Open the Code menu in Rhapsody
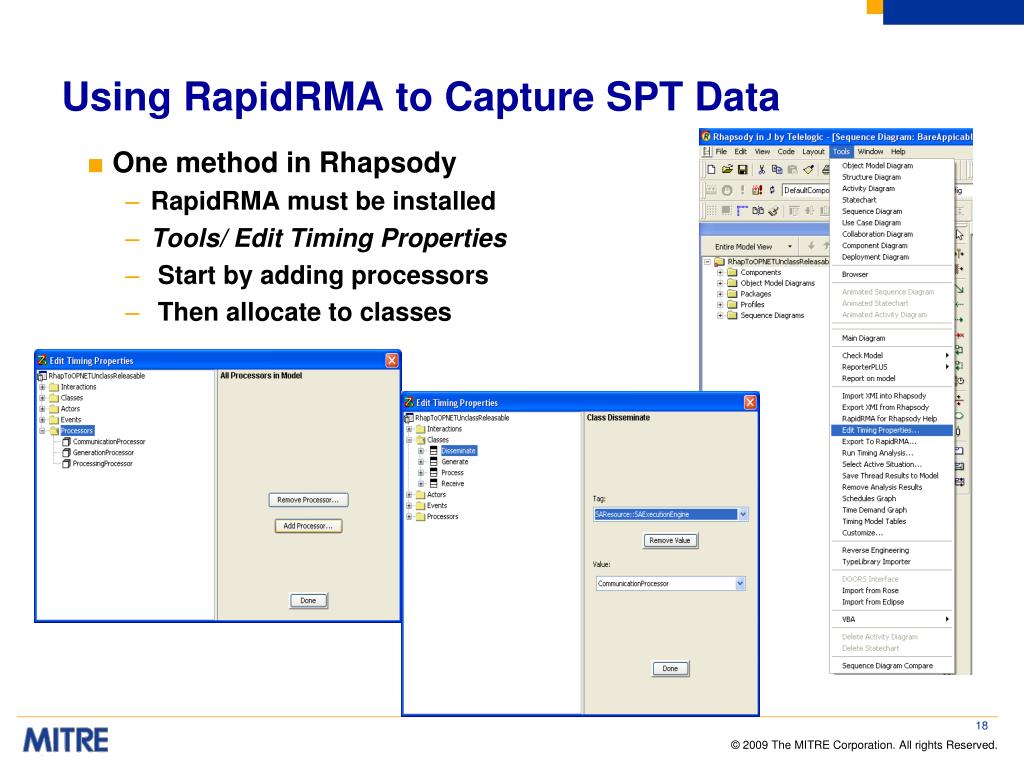 pyautogui.click(x=786, y=152)
